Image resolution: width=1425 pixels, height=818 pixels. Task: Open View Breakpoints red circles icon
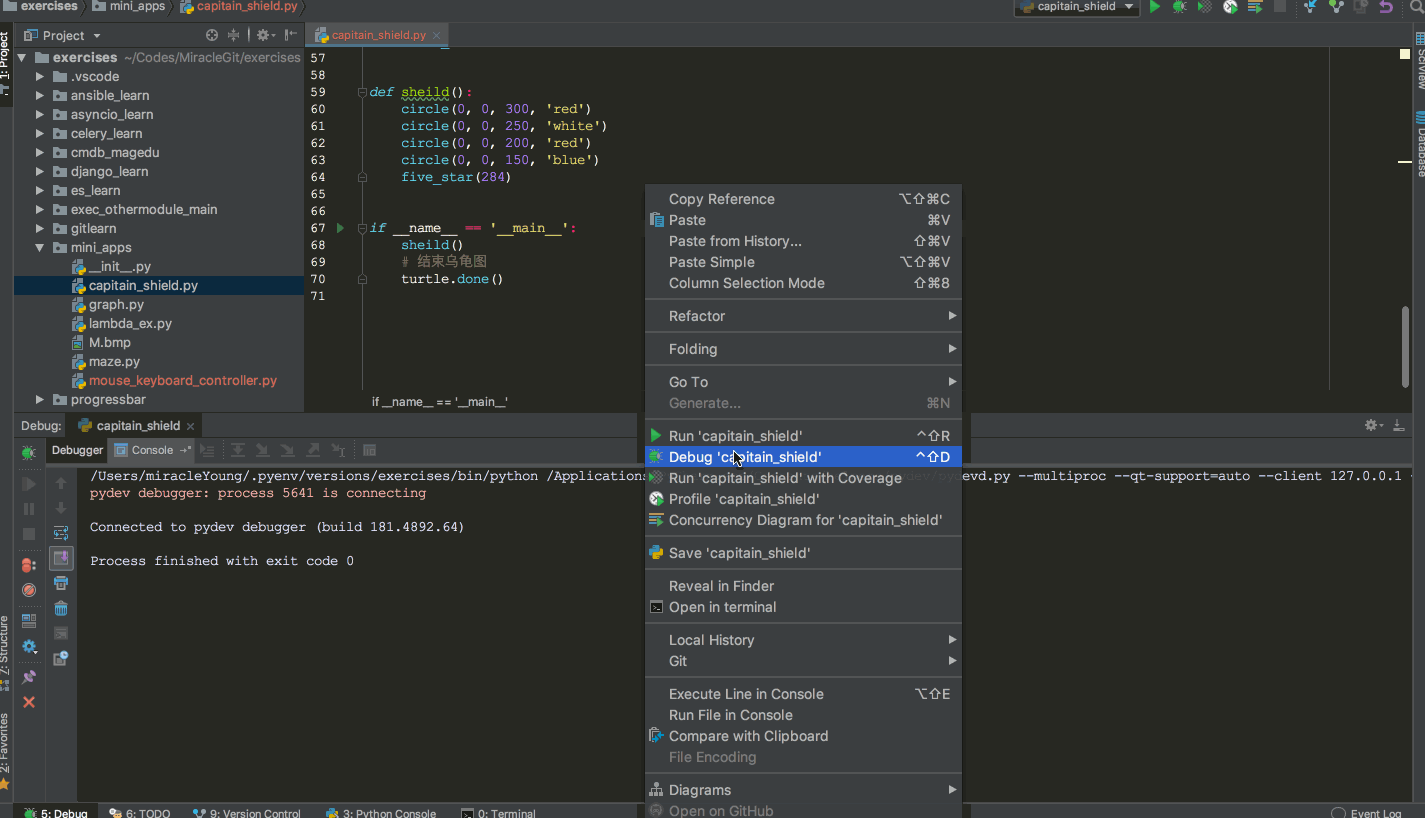[x=29, y=565]
